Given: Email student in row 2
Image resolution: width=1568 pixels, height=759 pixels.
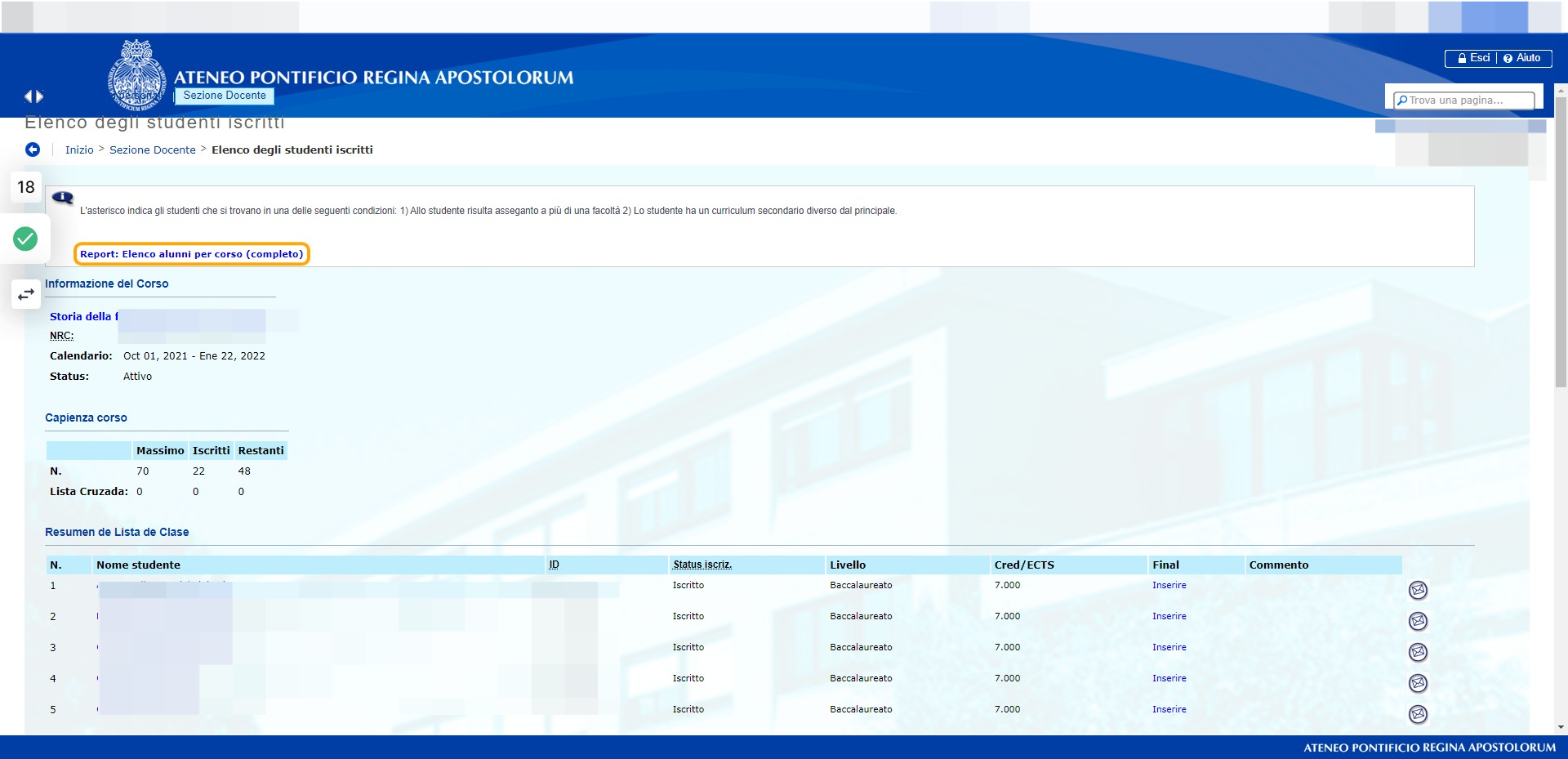Looking at the screenshot, I should [1419, 621].
